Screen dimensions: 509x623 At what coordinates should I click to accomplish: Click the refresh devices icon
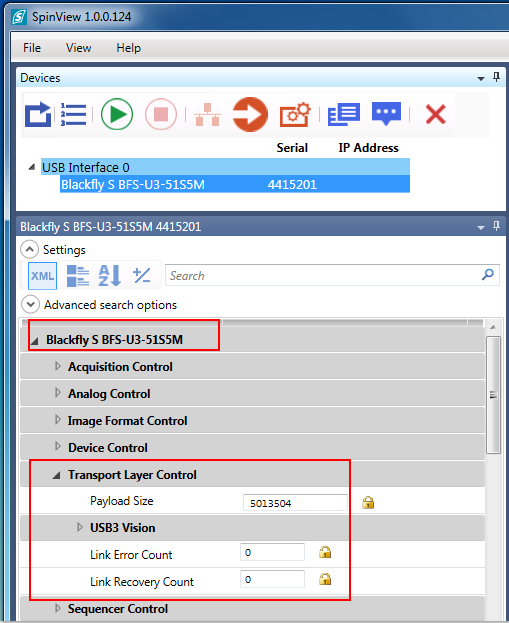tap(38, 114)
